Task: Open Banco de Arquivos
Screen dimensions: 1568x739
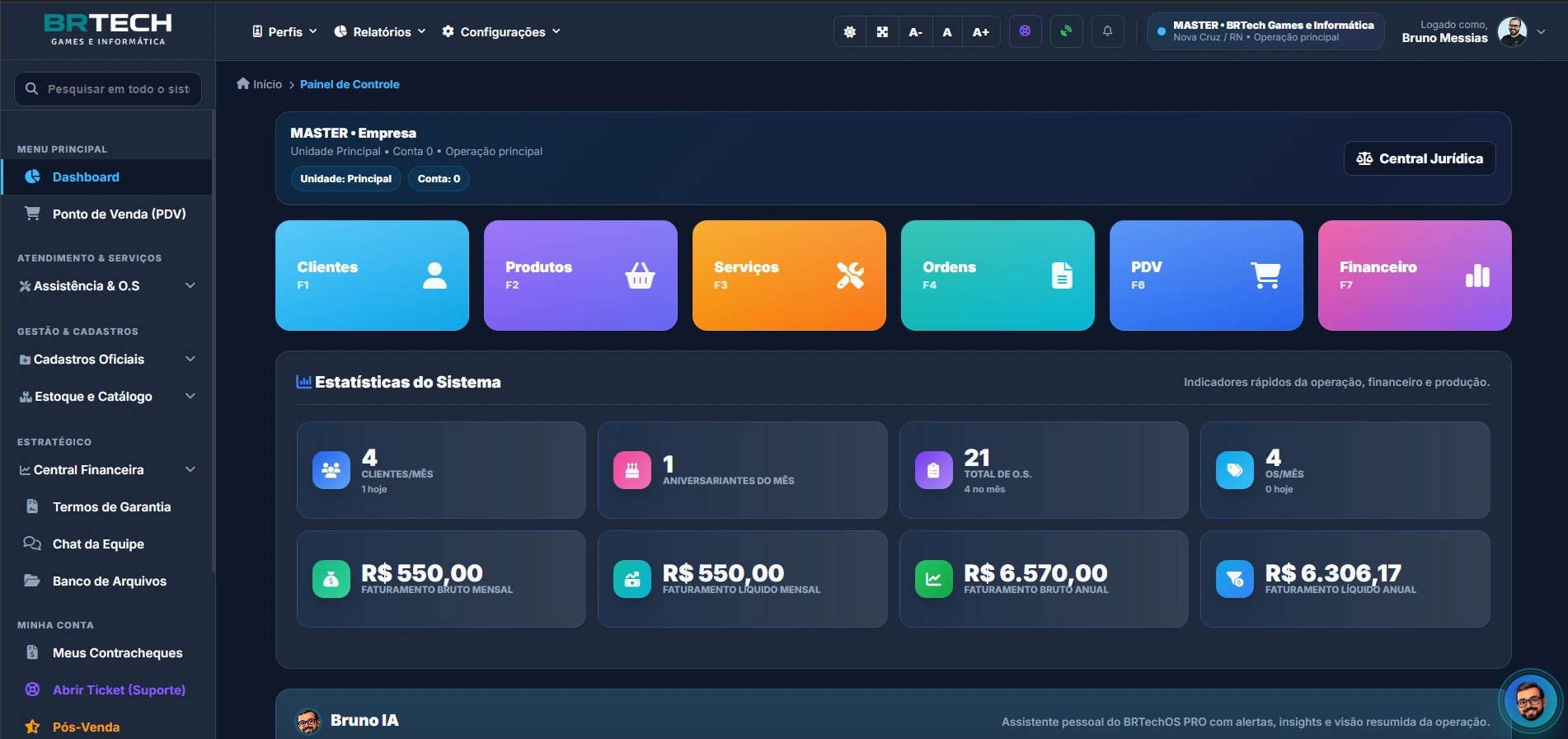Action: tap(106, 581)
